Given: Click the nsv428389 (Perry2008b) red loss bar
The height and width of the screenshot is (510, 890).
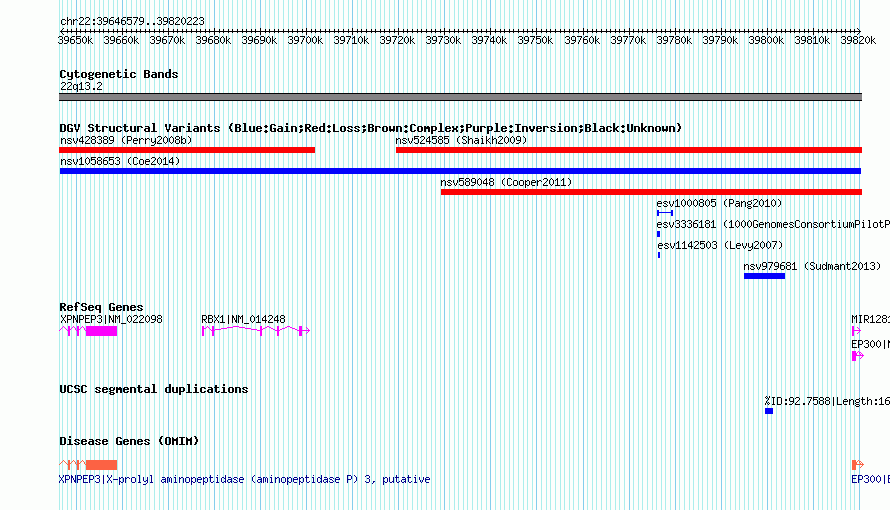Looking at the screenshot, I should tap(187, 150).
